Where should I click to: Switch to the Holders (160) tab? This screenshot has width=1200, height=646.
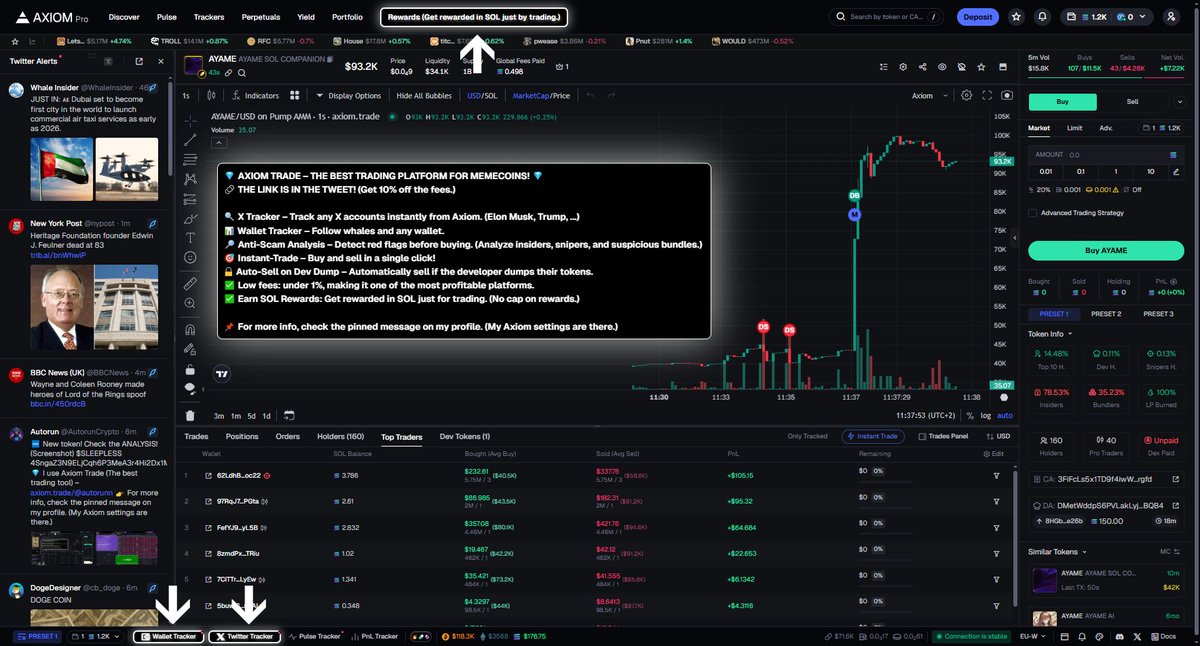(x=340, y=436)
